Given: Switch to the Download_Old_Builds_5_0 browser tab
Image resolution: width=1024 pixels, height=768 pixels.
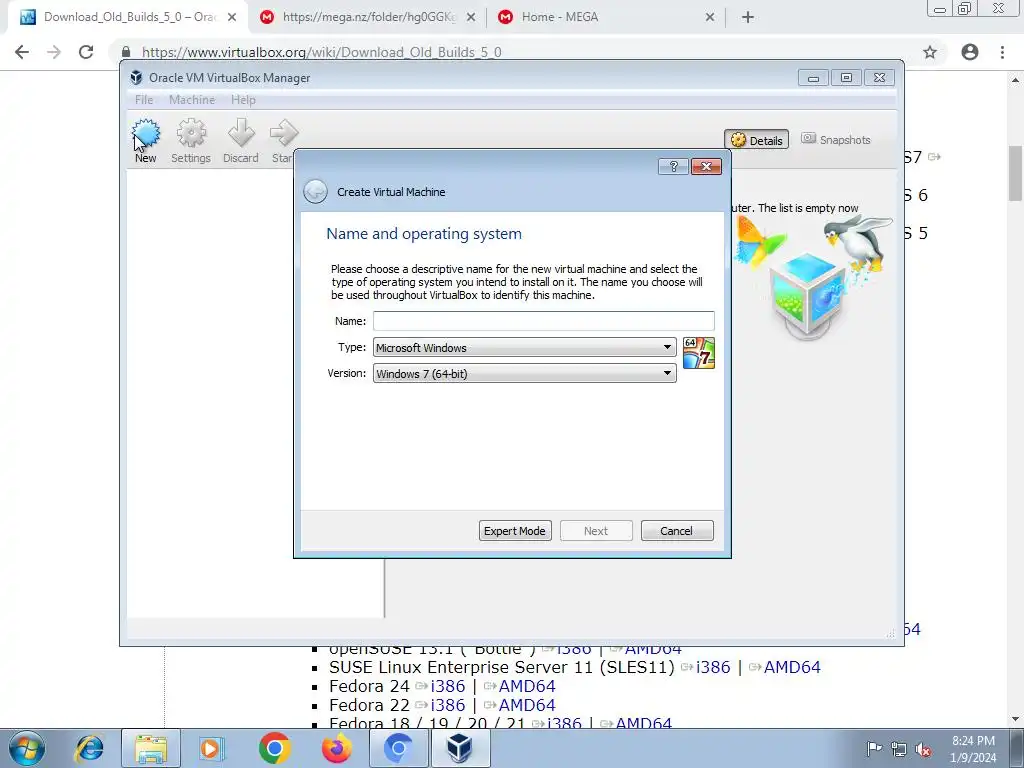Looking at the screenshot, I should coord(129,17).
